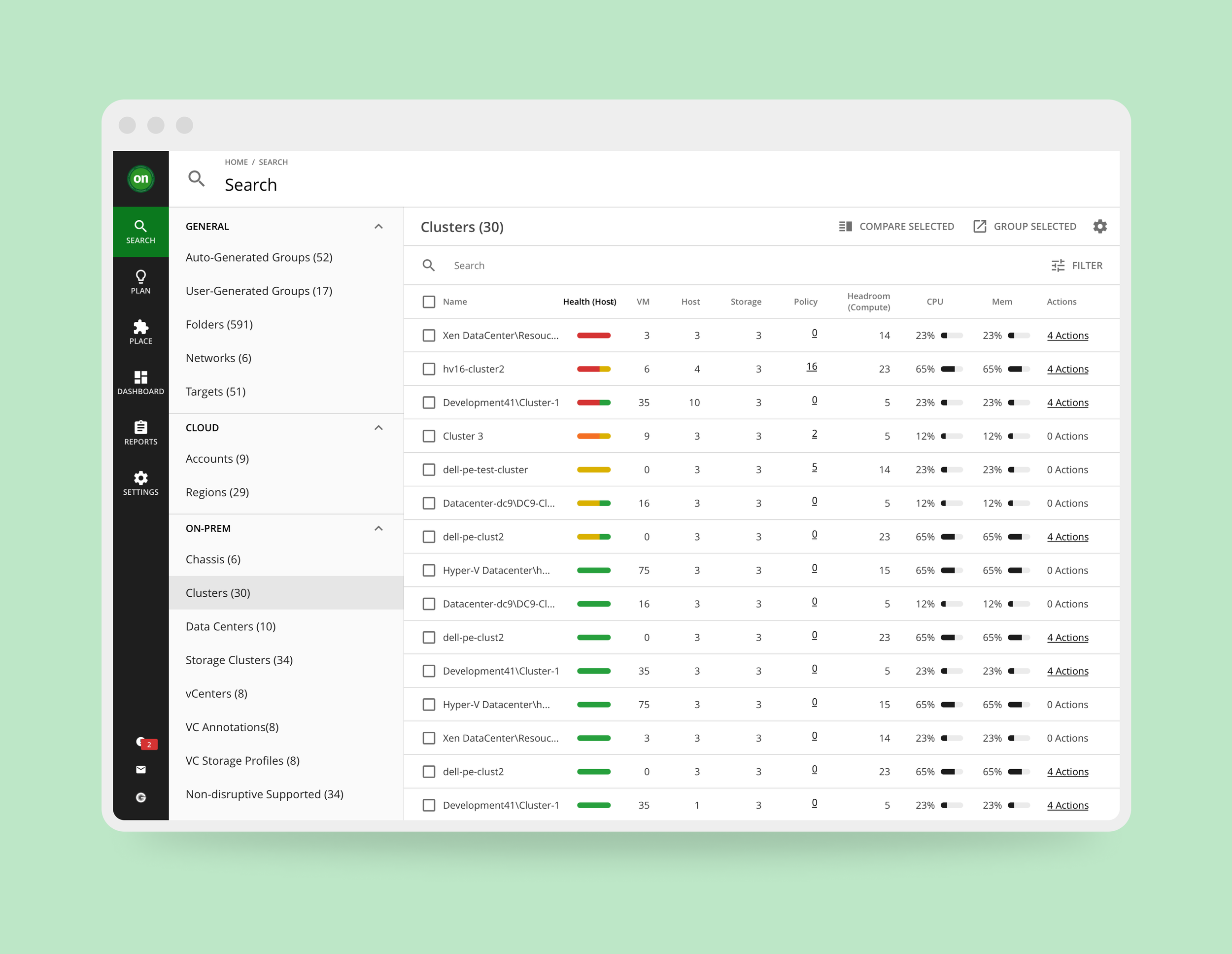This screenshot has width=1232, height=954.
Task: Open policy link 16 for hv16-cluster2
Action: [811, 367]
